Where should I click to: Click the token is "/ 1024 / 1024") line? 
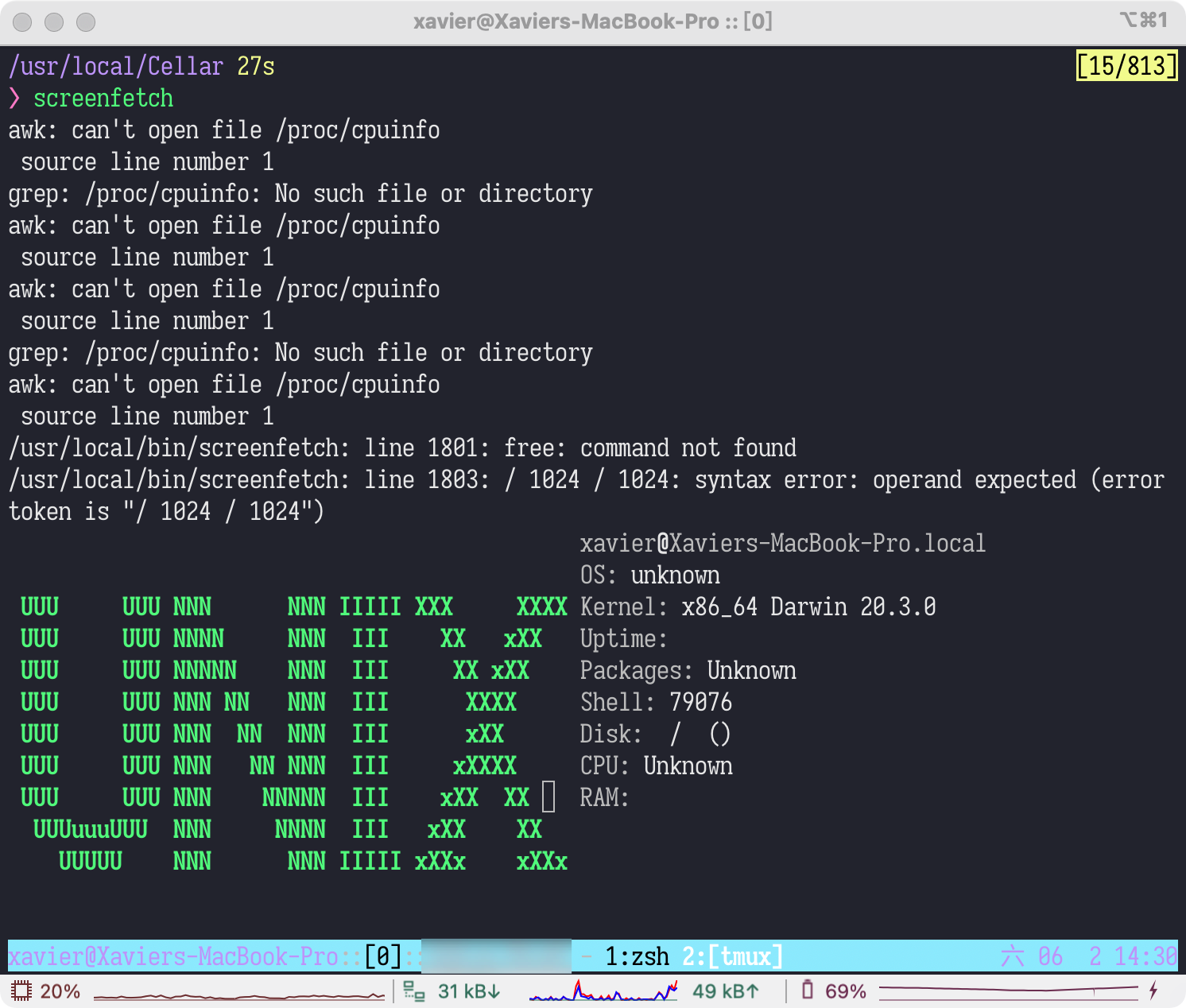coord(167,511)
